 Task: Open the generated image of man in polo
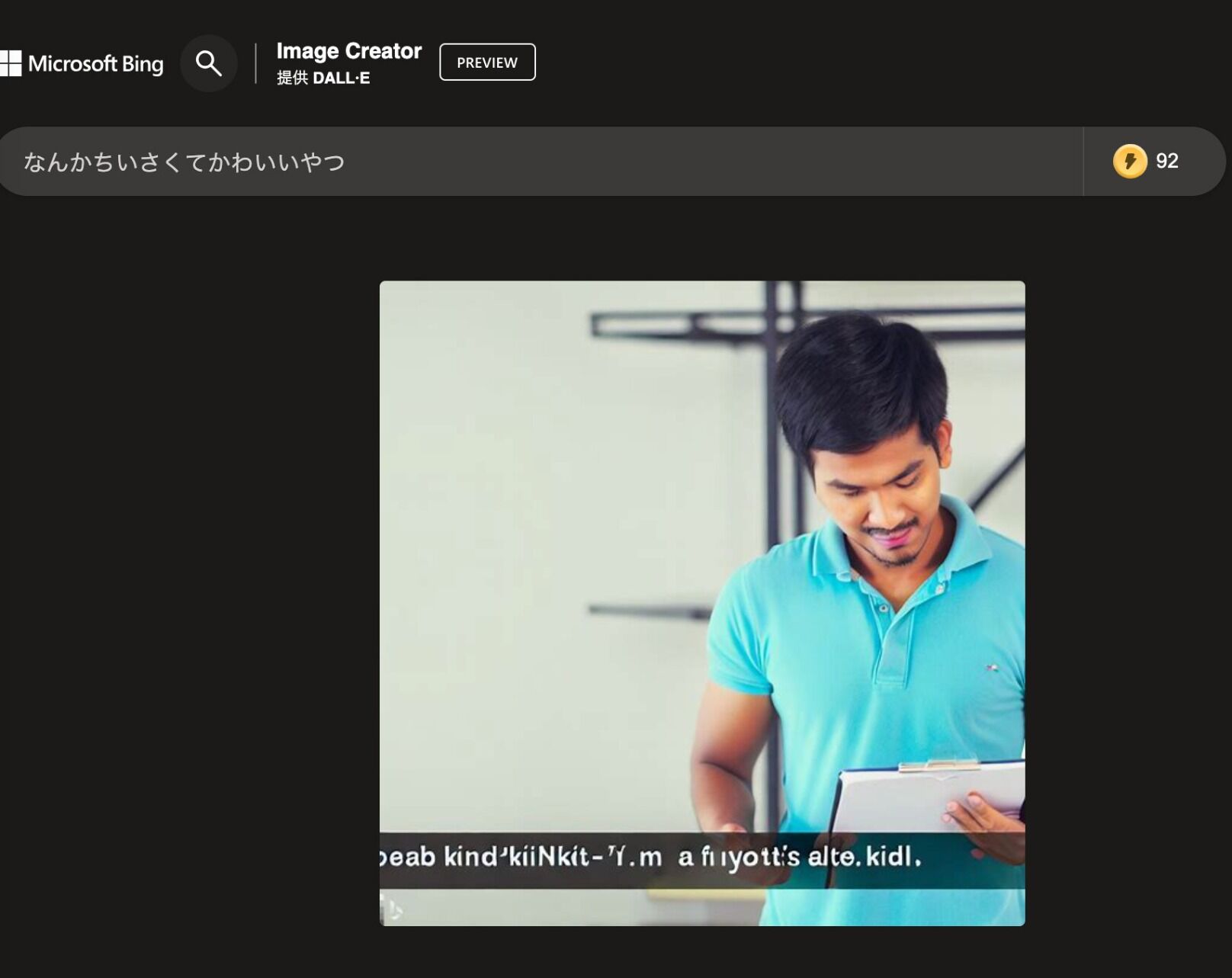702,604
